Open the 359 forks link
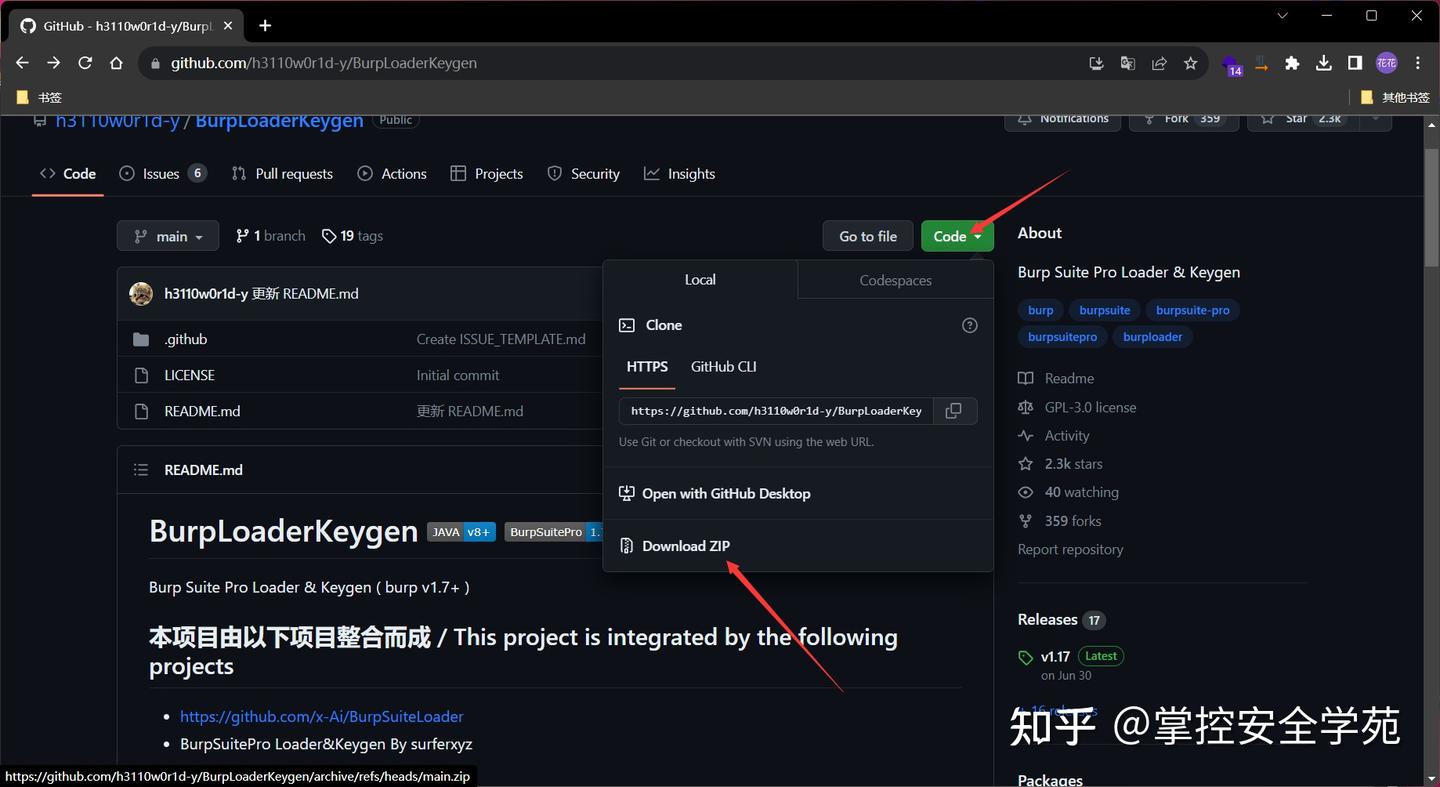 pos(1059,521)
